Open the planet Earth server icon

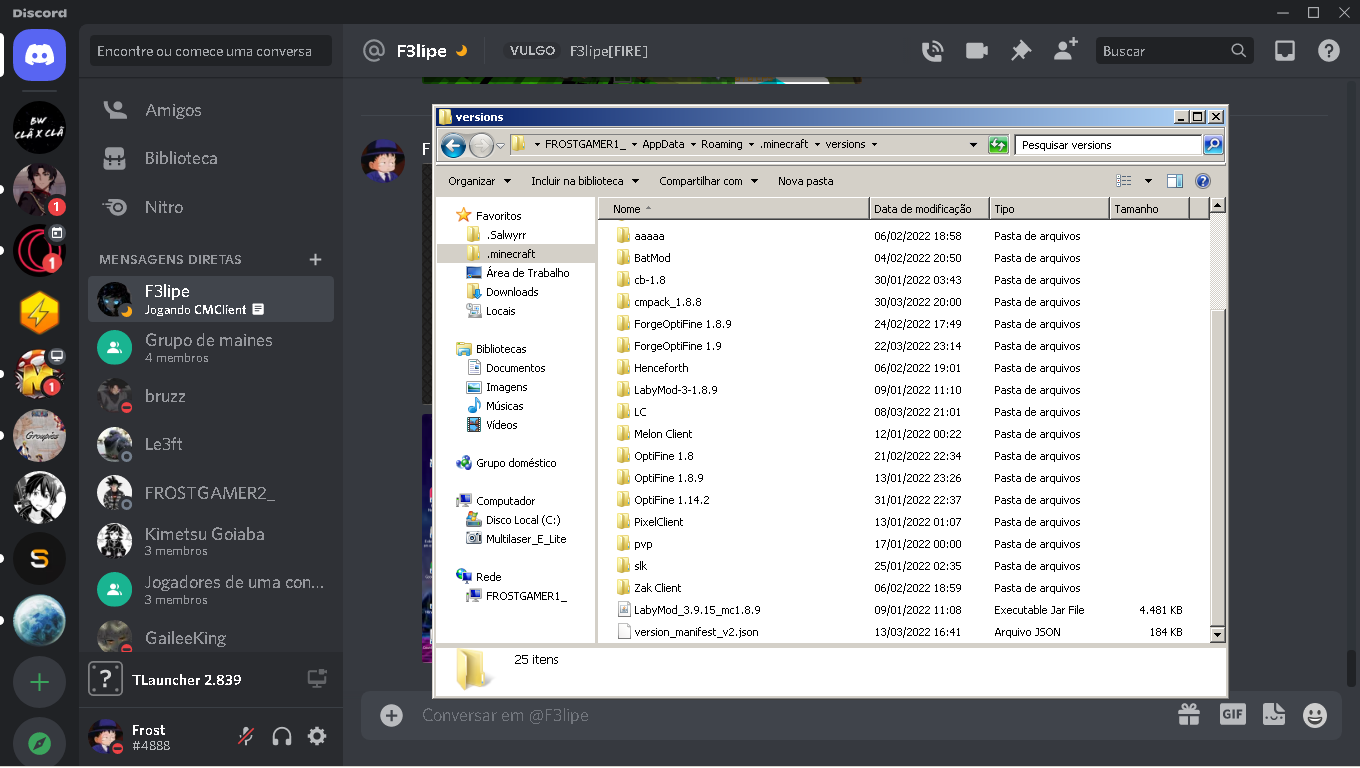pos(40,621)
